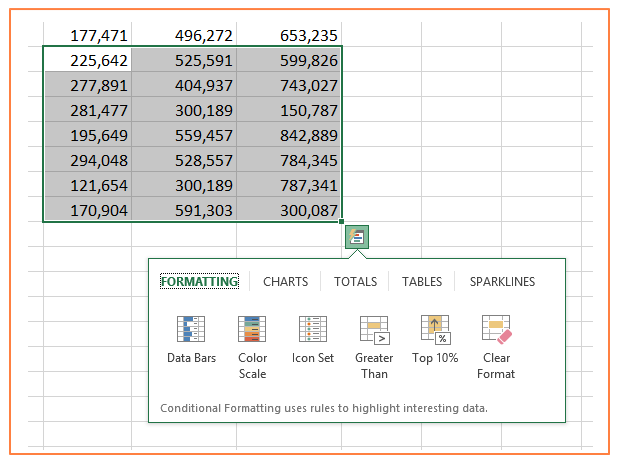Screen dimensions: 619x461
Task: Choose Greater Than highlight rule
Action: click(374, 345)
